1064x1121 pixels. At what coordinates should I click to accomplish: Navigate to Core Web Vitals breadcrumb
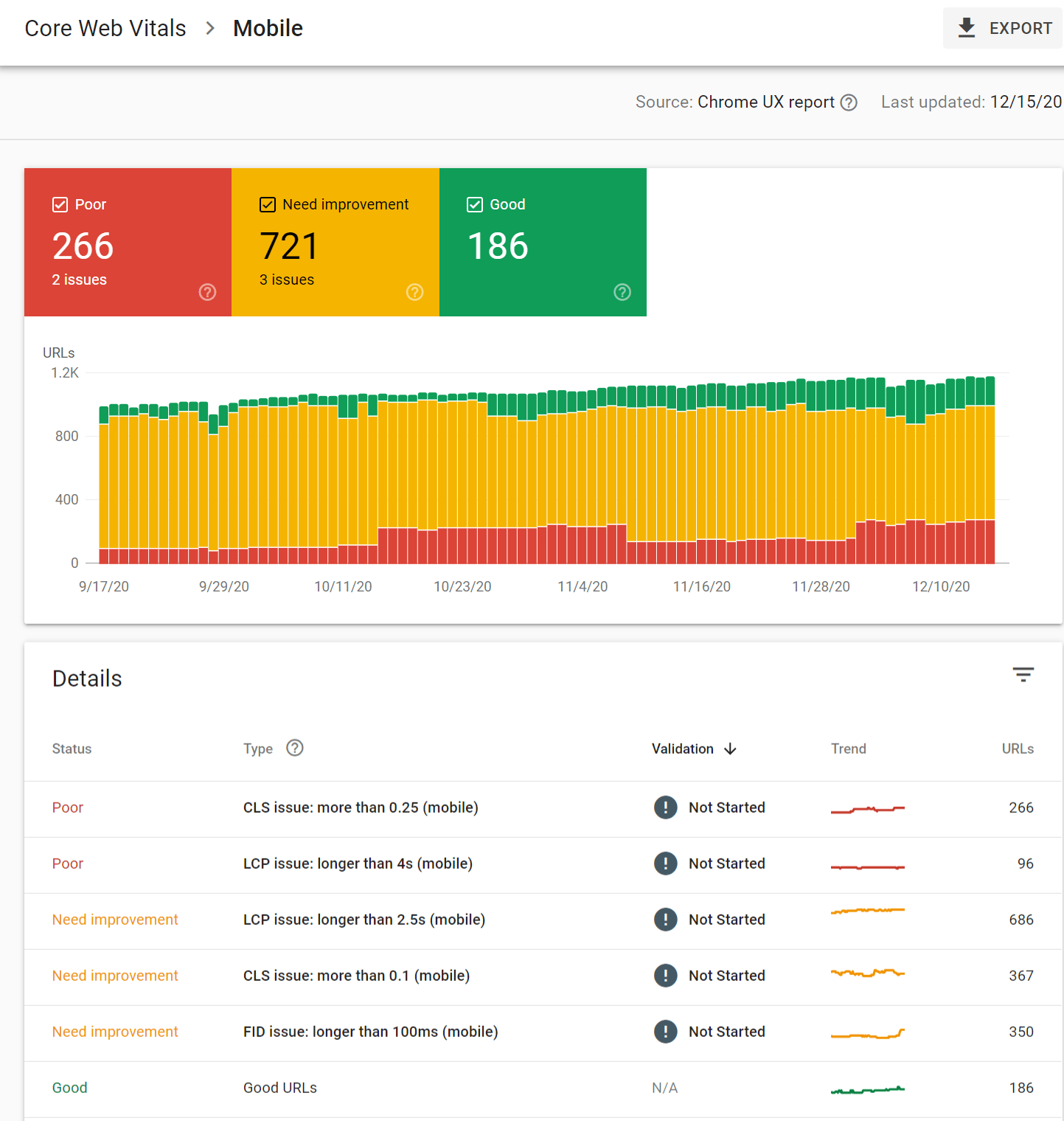click(x=105, y=28)
